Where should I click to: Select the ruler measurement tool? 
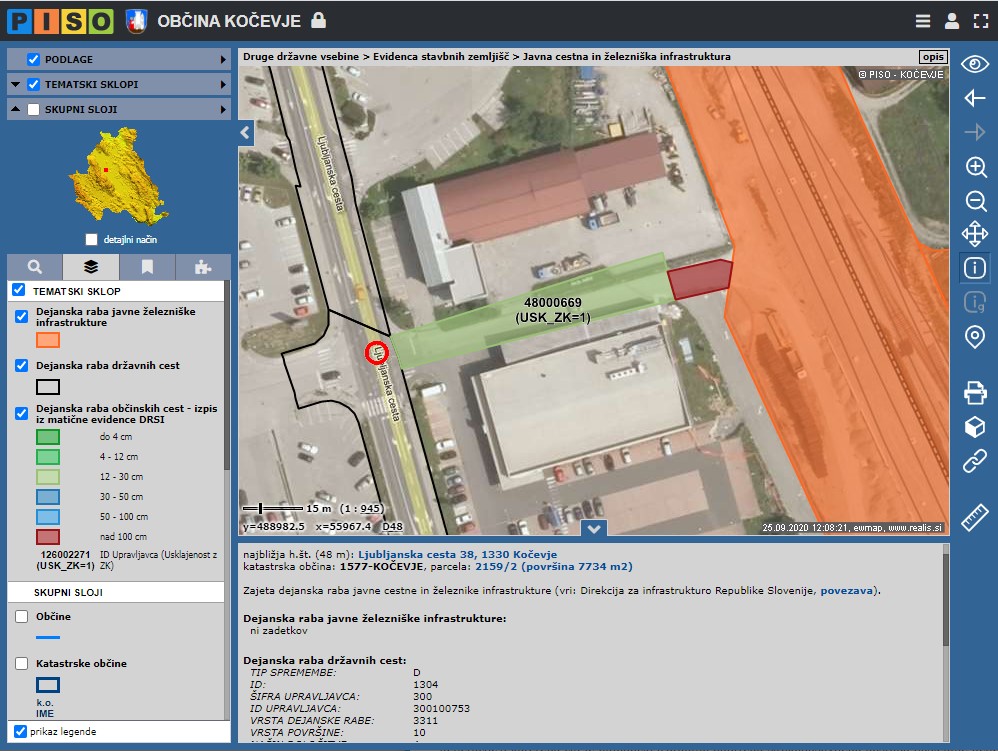(x=975, y=517)
